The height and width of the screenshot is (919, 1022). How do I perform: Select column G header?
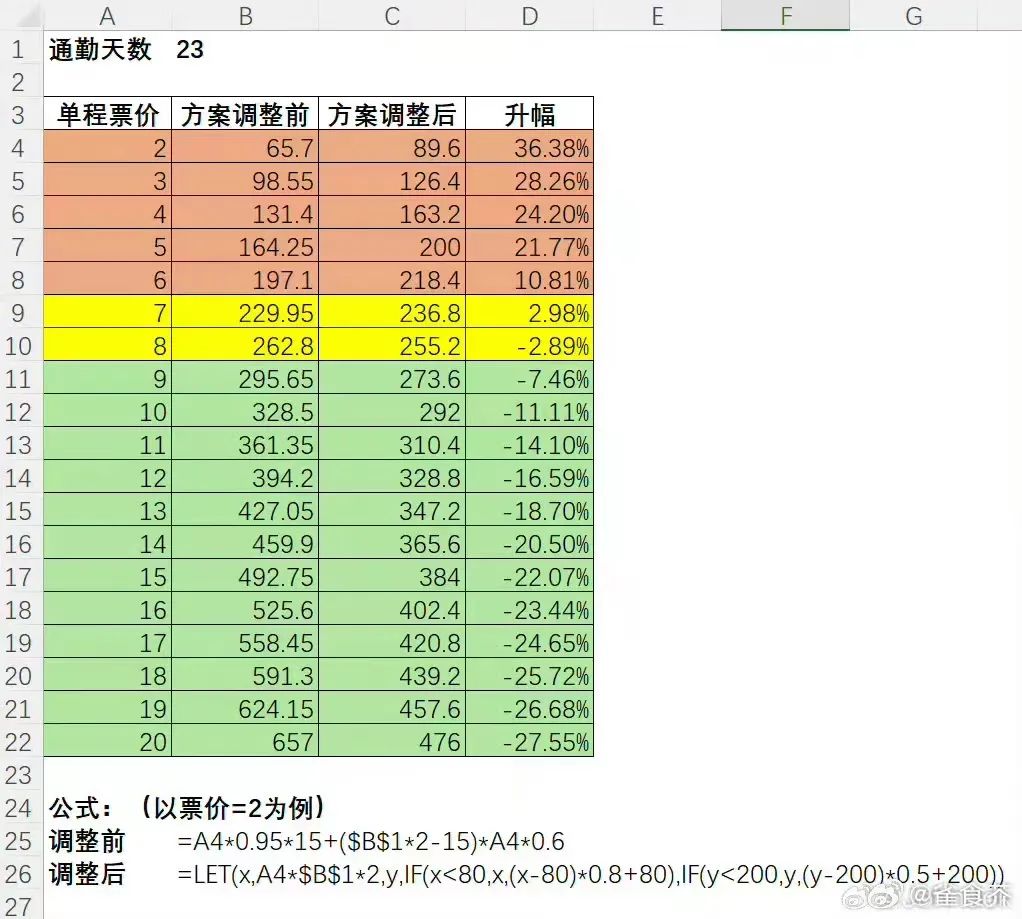pyautogui.click(x=913, y=15)
